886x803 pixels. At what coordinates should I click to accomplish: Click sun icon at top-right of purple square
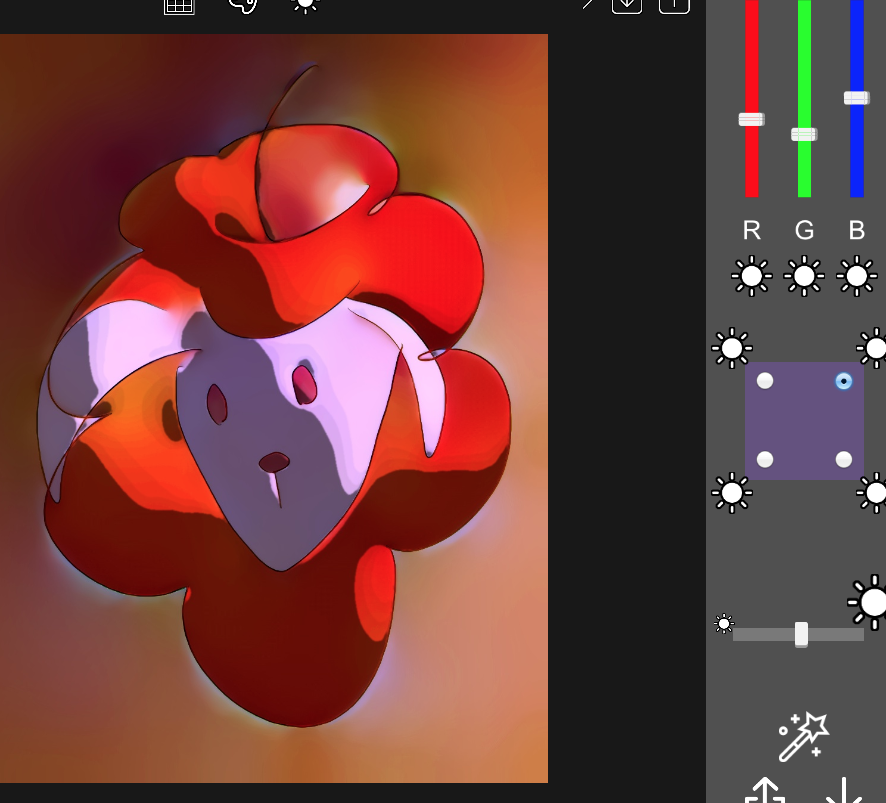click(874, 348)
